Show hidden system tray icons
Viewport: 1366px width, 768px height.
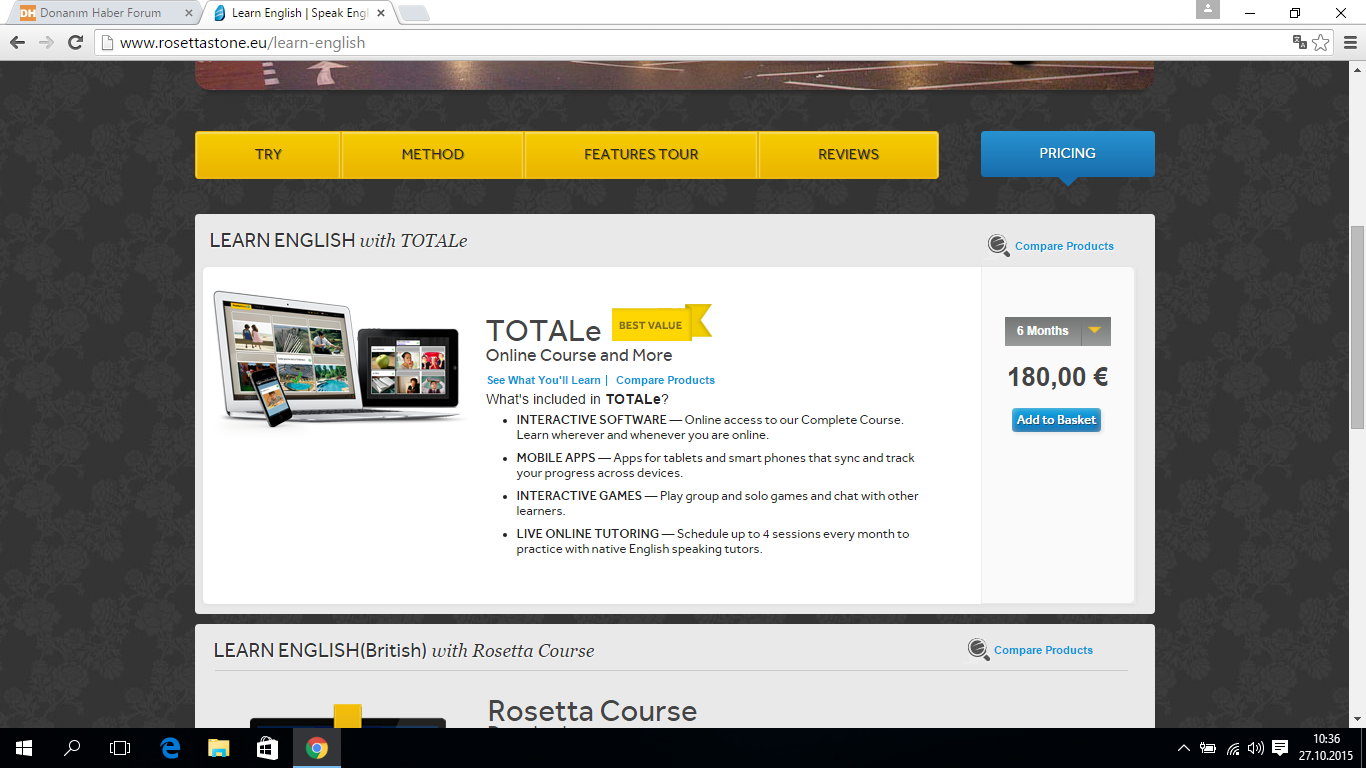coord(1184,748)
